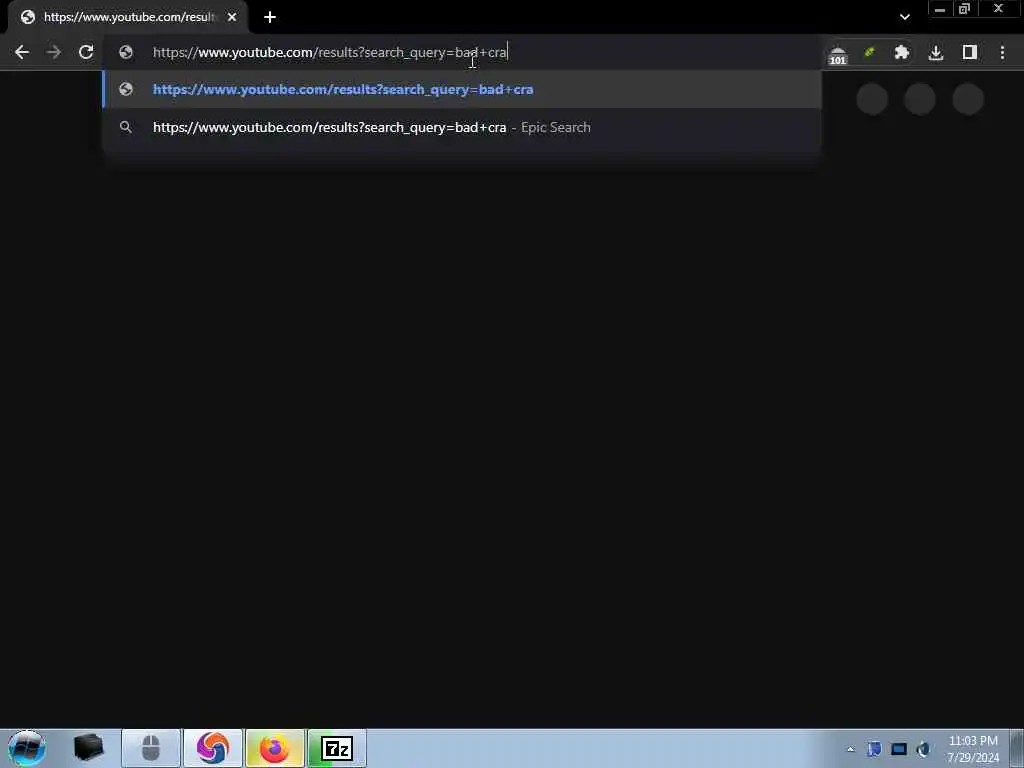
Task: Click the Show Desktop strip
Action: click(x=1017, y=748)
